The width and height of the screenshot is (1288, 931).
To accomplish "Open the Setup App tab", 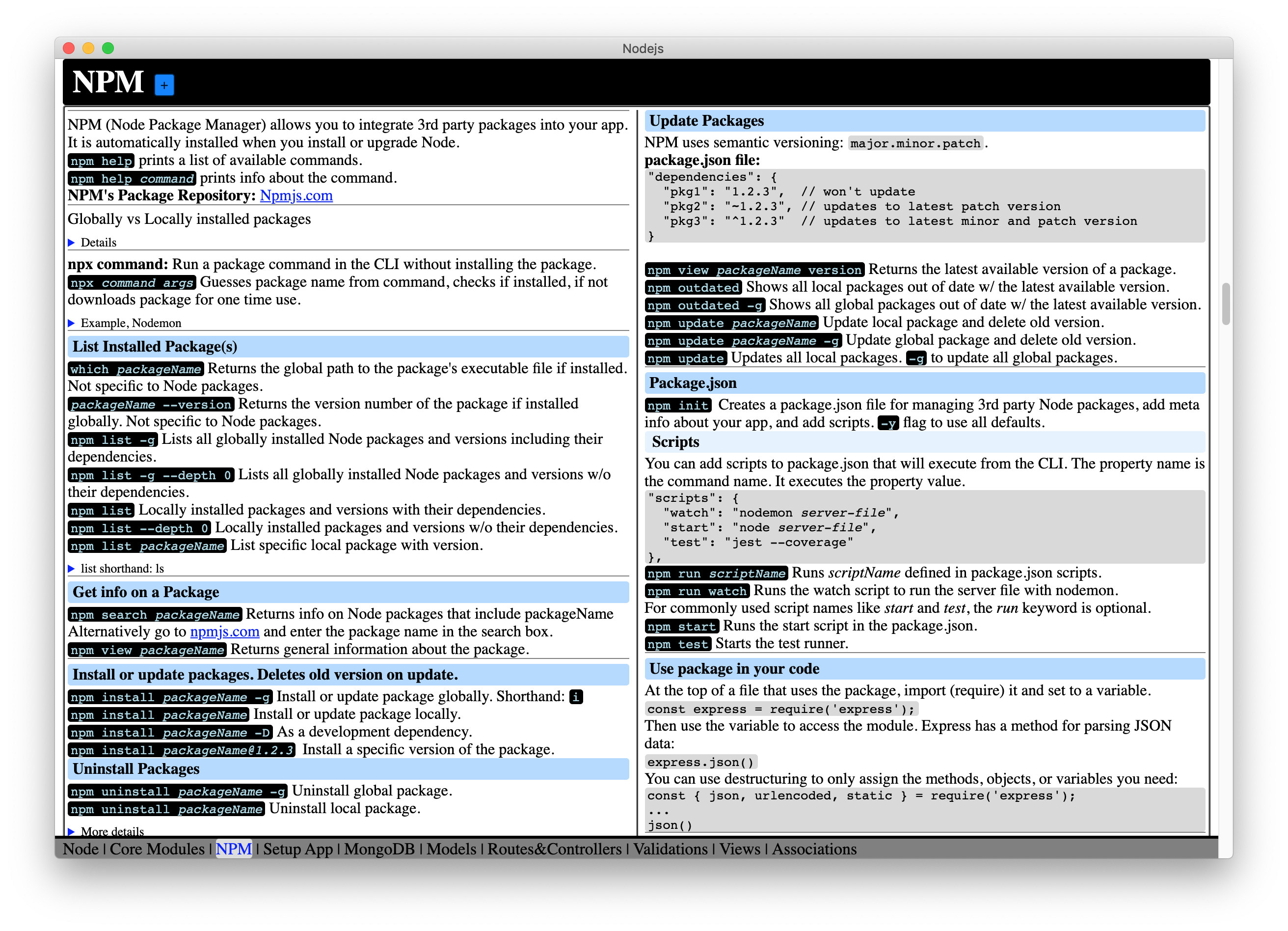I will [x=297, y=849].
